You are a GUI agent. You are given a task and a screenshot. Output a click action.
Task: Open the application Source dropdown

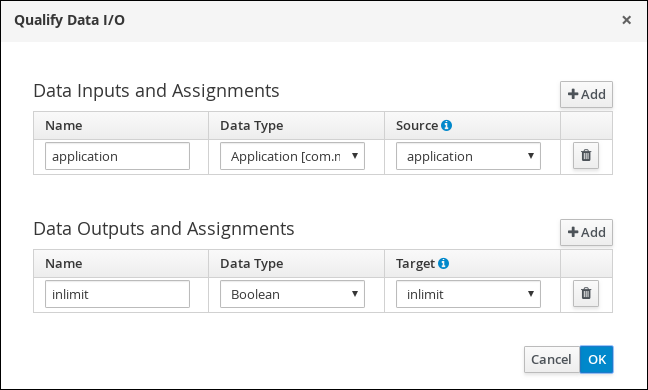(468, 156)
